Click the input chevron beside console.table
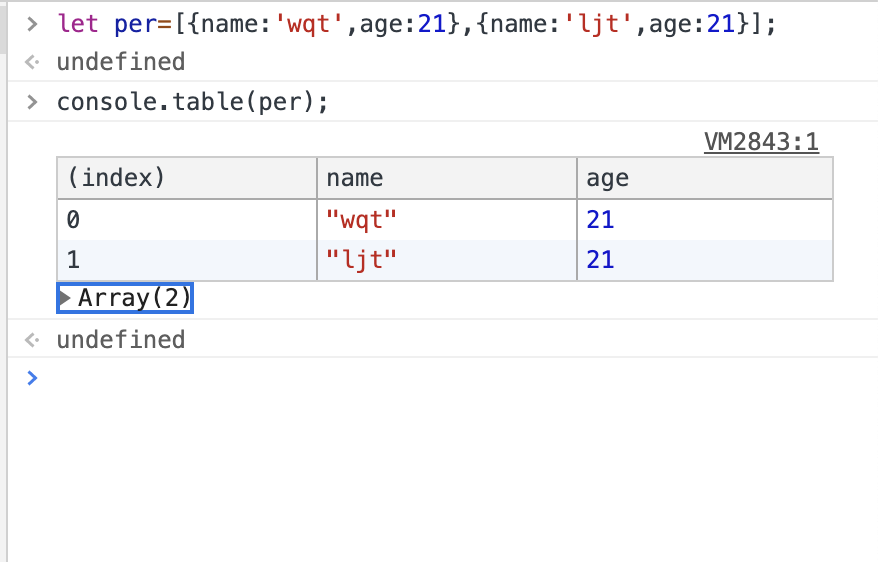Viewport: 878px width, 562px height. [x=32, y=102]
